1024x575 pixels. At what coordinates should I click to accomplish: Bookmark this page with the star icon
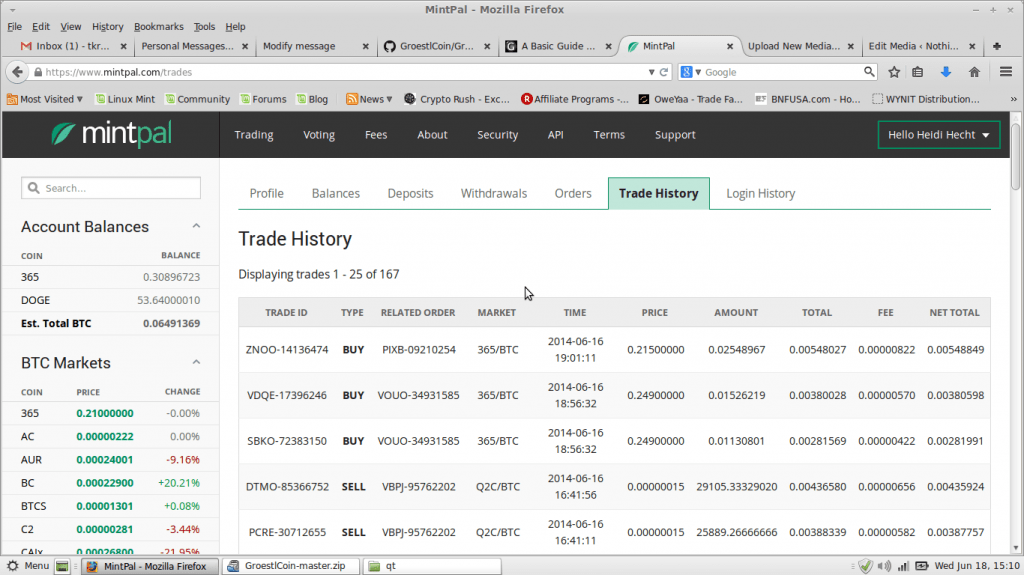click(x=894, y=72)
